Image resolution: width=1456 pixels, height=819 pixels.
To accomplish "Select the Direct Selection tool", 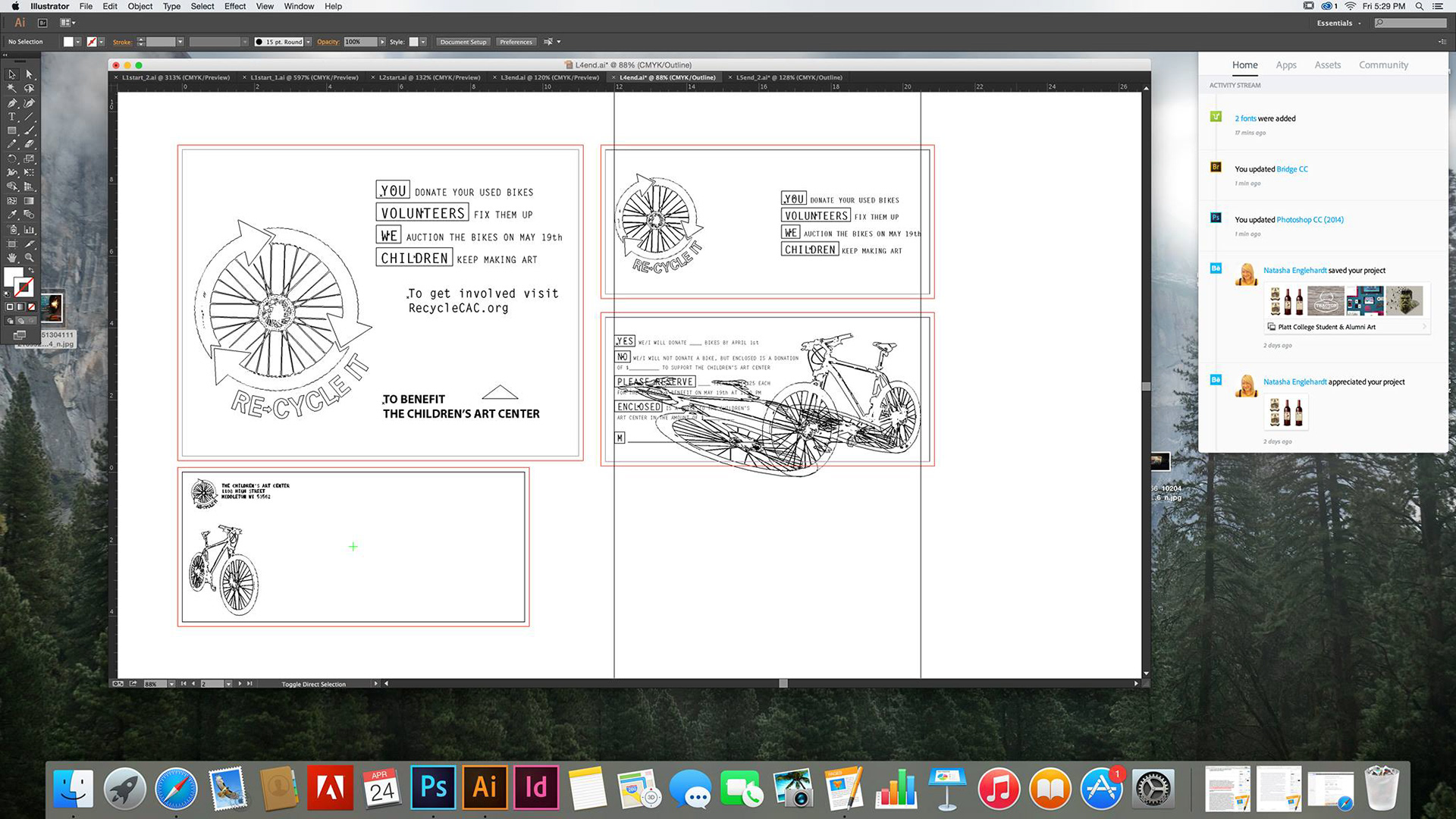I will click(30, 74).
